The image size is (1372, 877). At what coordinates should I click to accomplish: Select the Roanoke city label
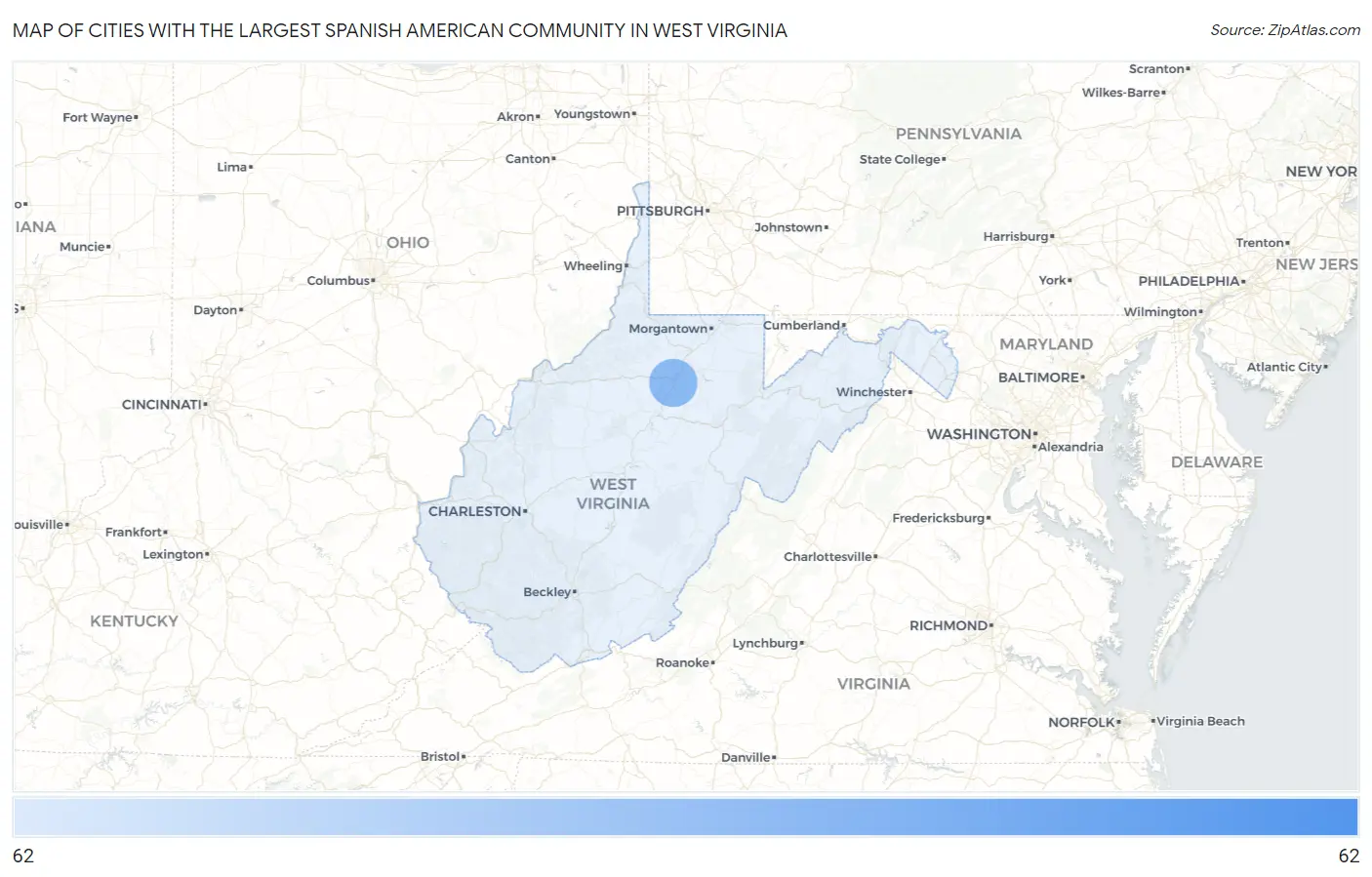683,662
